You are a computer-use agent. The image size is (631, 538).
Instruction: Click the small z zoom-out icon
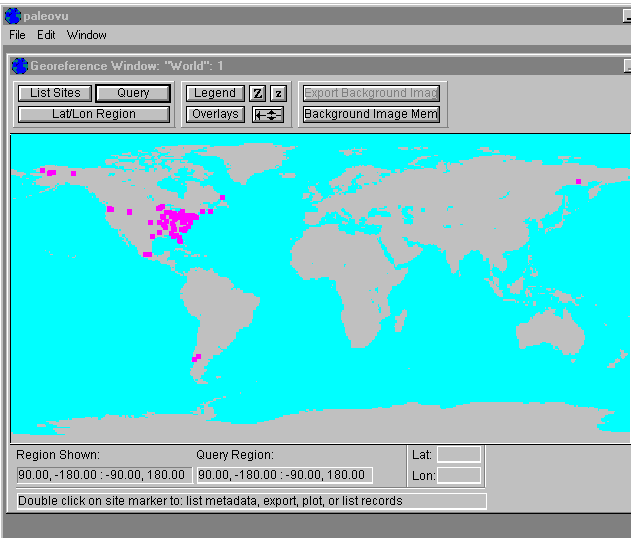pyautogui.click(x=278, y=93)
